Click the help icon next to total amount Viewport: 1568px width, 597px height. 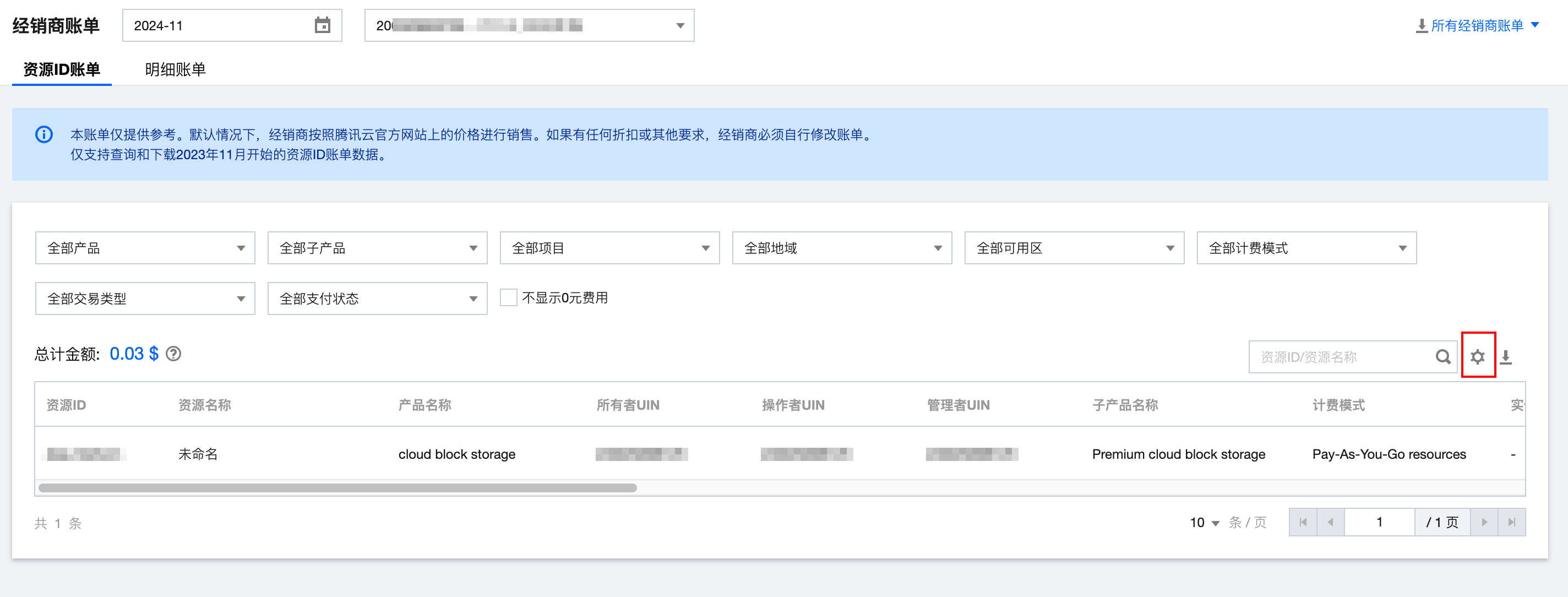pos(173,354)
